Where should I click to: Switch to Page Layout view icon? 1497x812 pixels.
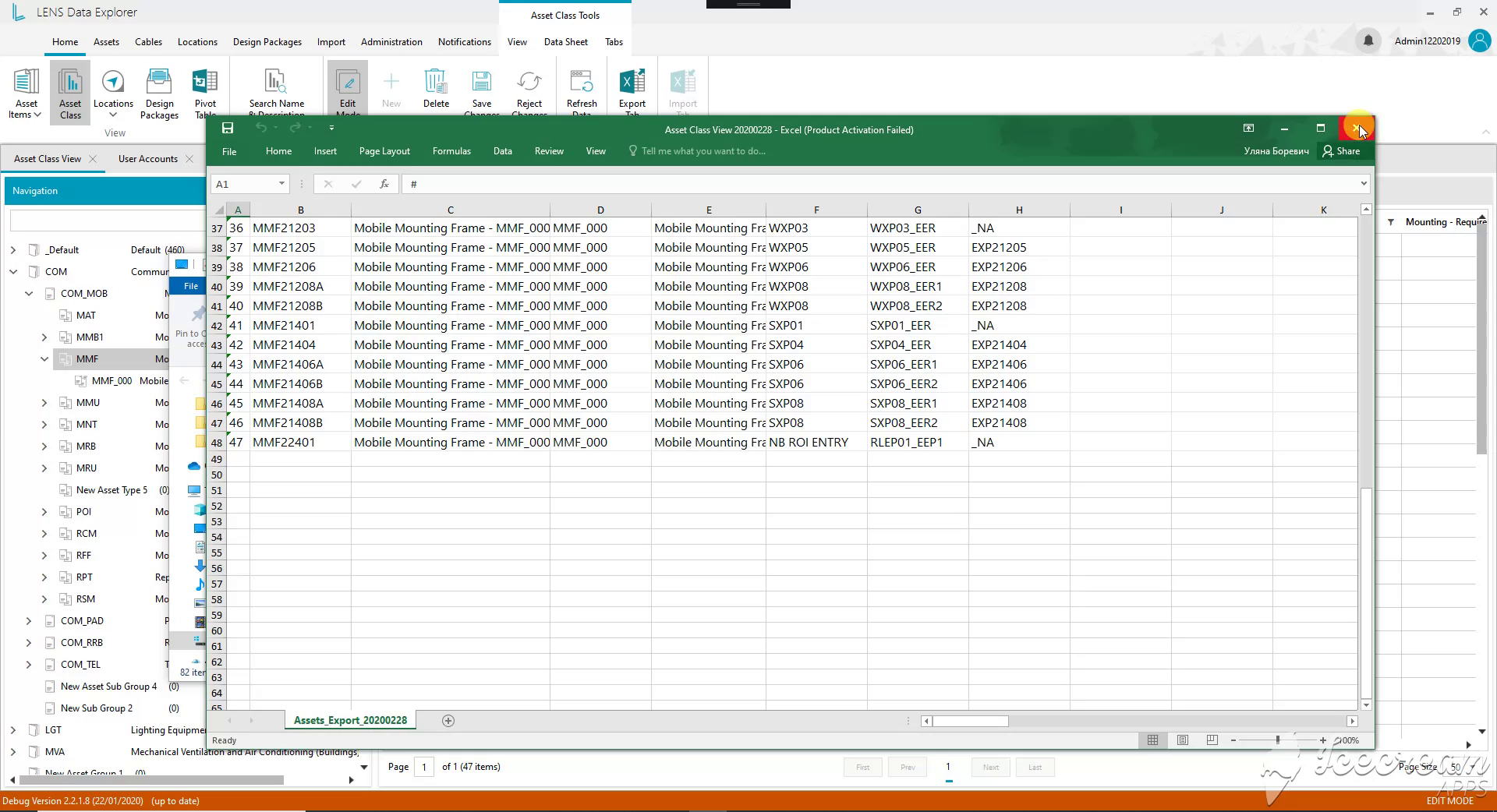[x=1183, y=740]
